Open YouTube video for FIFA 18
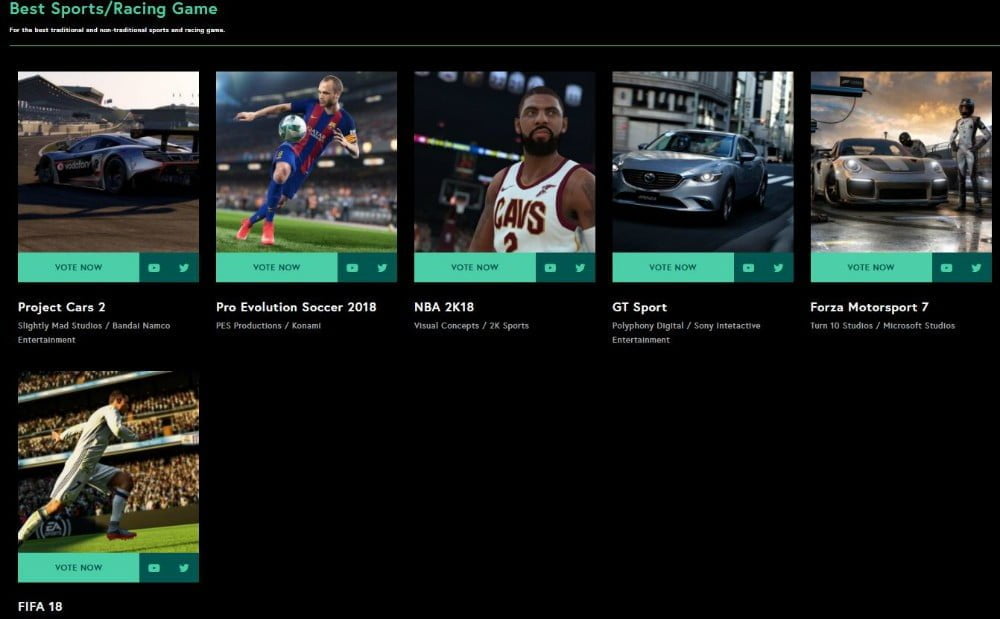The image size is (1000, 619). [154, 568]
